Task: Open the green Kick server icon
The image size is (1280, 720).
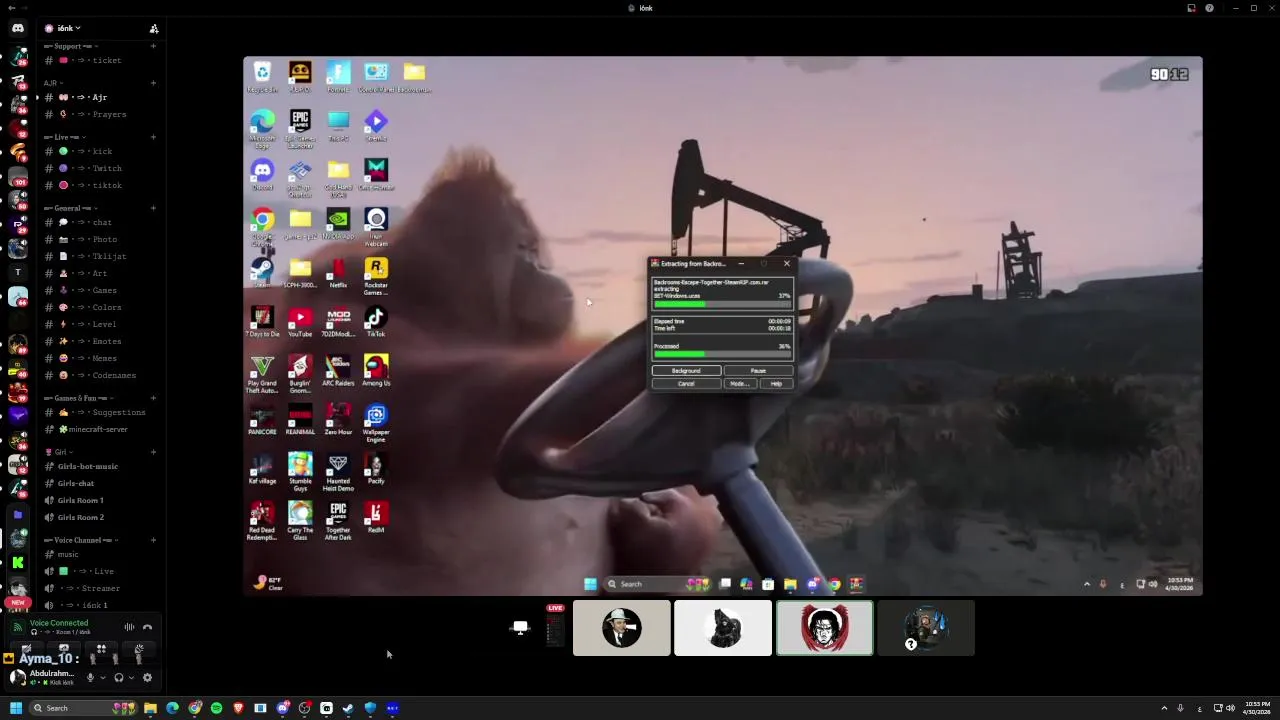Action: click(18, 563)
